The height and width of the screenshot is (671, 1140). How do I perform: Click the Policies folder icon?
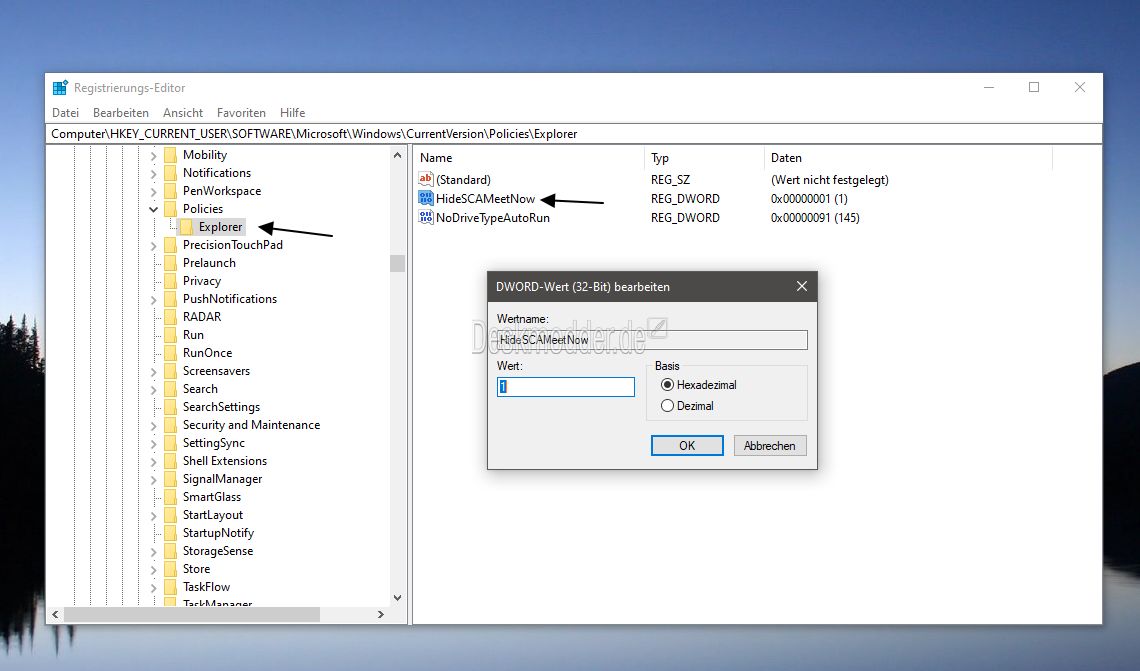point(170,209)
